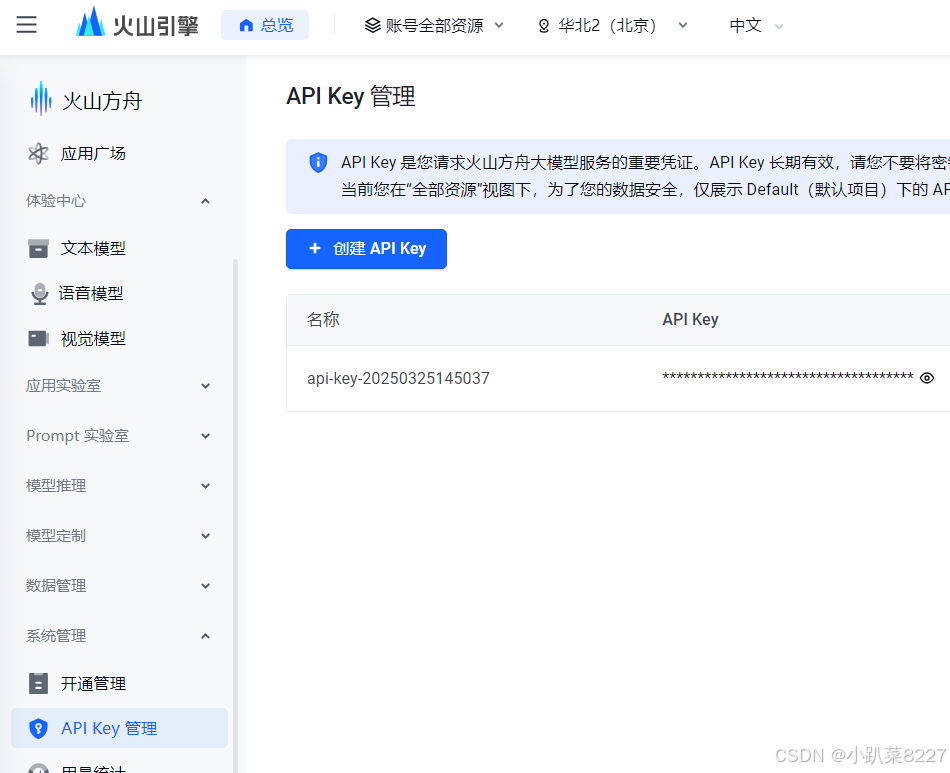Click the 应用广场 atom icon
The image size is (950, 773).
pyautogui.click(x=38, y=153)
